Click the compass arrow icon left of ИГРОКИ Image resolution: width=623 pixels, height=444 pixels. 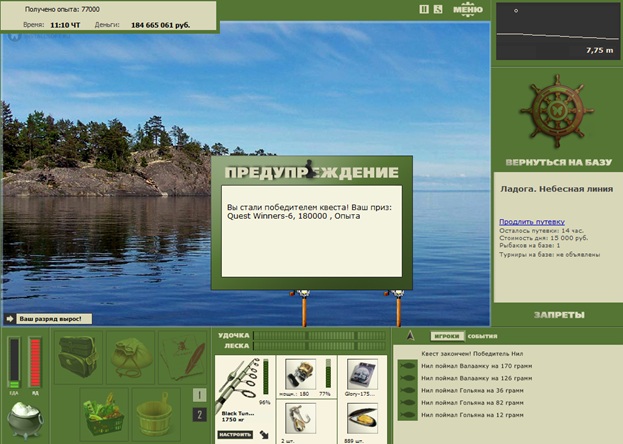click(411, 336)
